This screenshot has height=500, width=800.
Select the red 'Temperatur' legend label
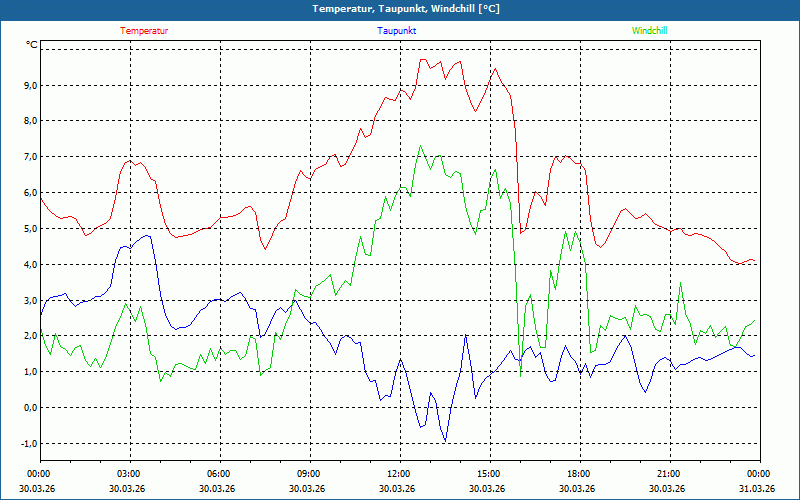(144, 31)
